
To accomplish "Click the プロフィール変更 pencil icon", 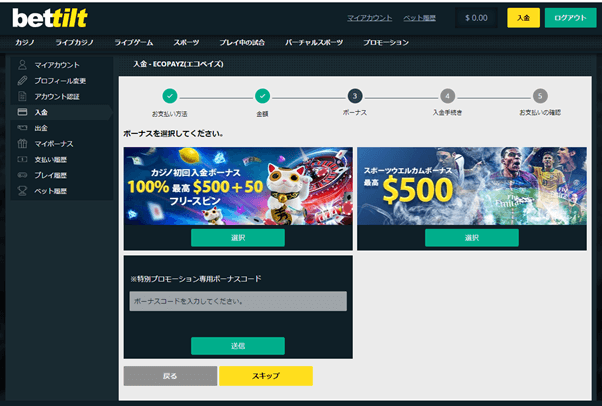I will (x=22, y=80).
